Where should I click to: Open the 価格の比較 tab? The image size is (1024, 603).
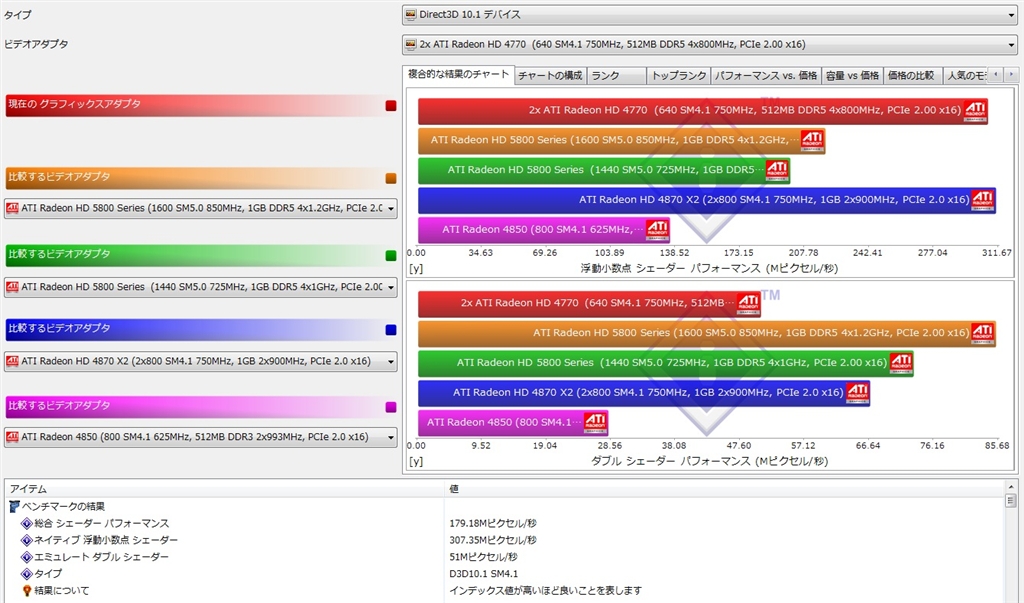point(911,76)
